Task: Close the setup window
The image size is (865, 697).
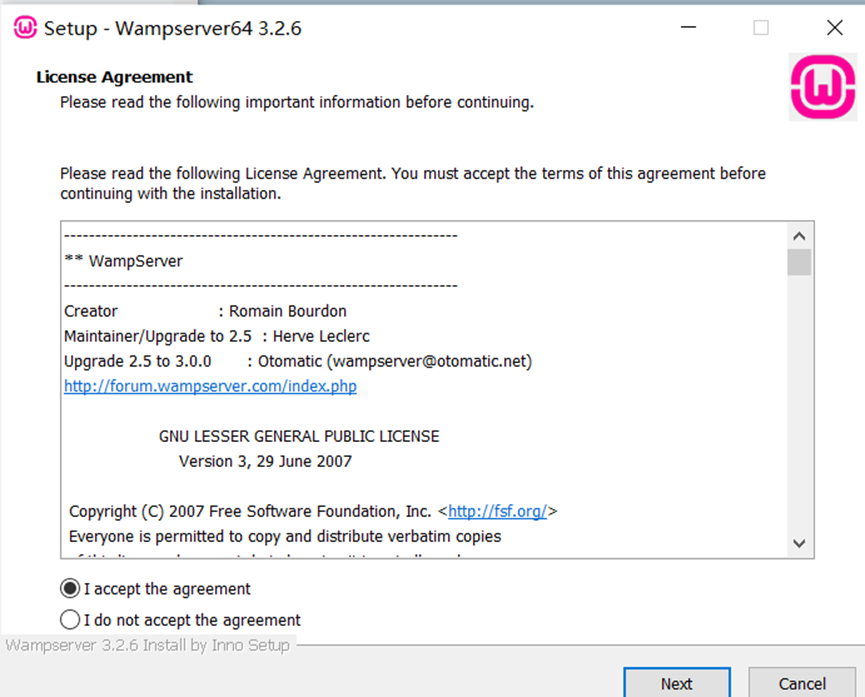Action: tap(835, 27)
